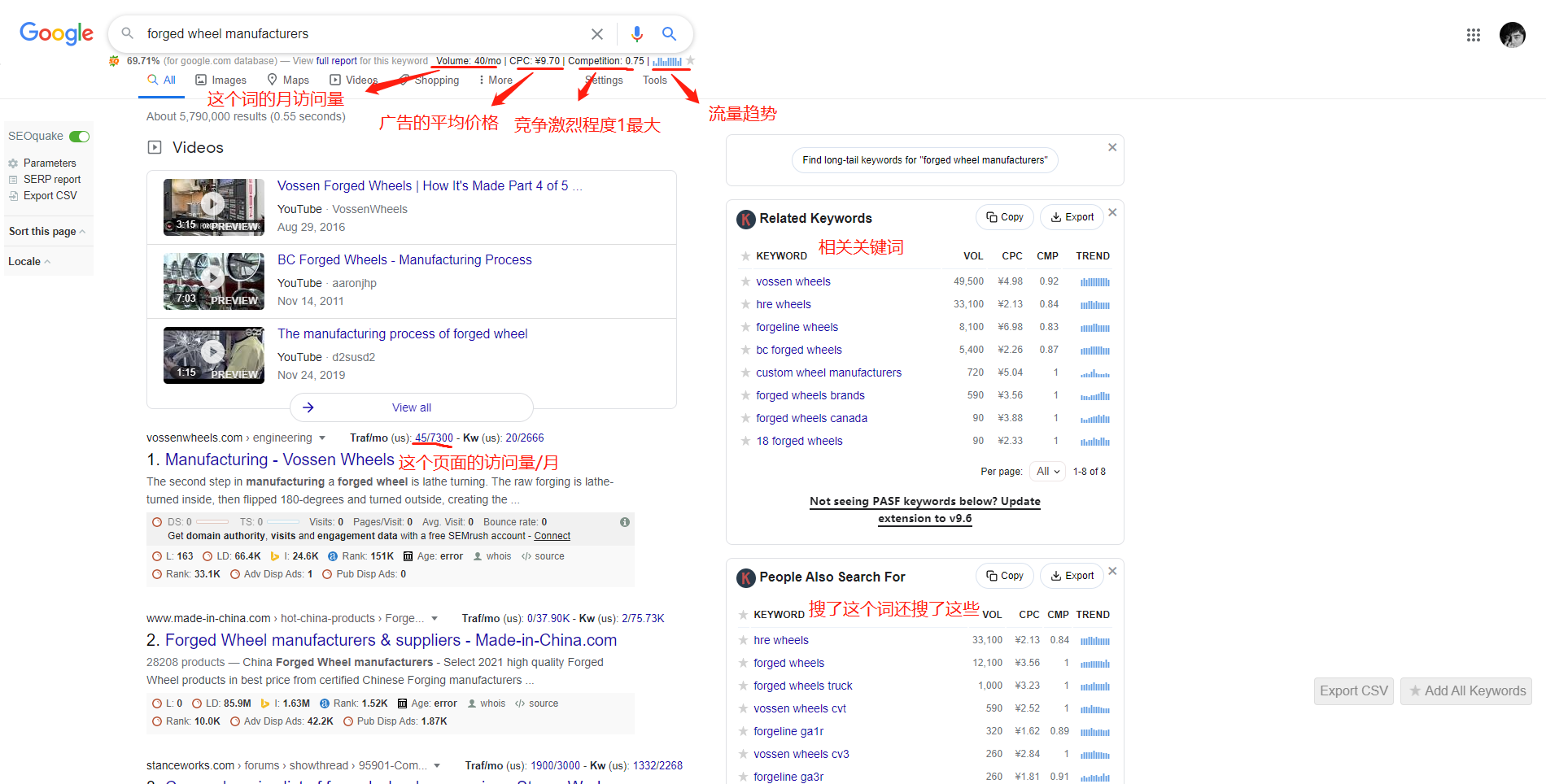The height and width of the screenshot is (784, 1546).
Task: Click the Keywords Everywhere logo in Related Keywords
Action: 745,219
